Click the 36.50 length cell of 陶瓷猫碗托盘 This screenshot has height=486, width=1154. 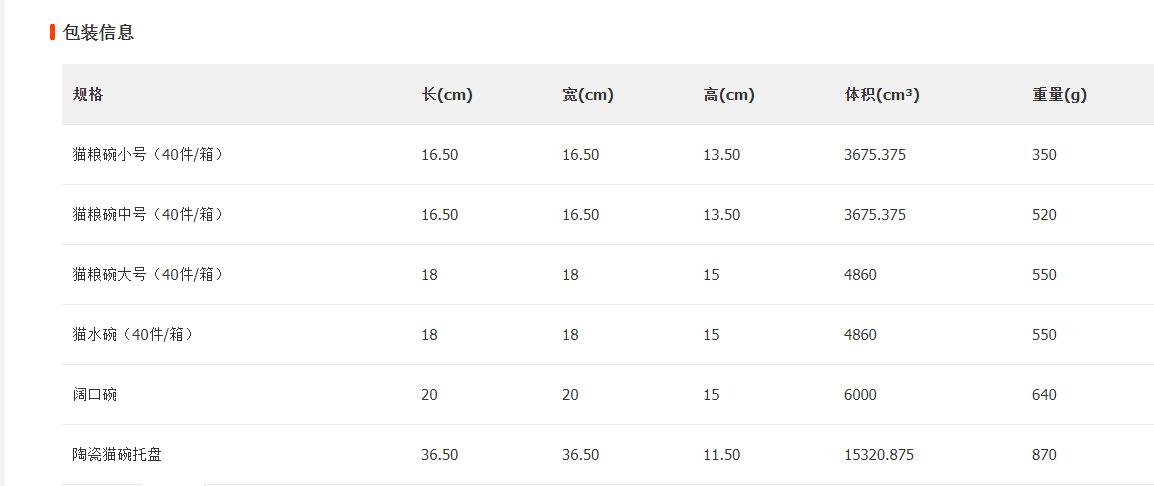coord(439,455)
